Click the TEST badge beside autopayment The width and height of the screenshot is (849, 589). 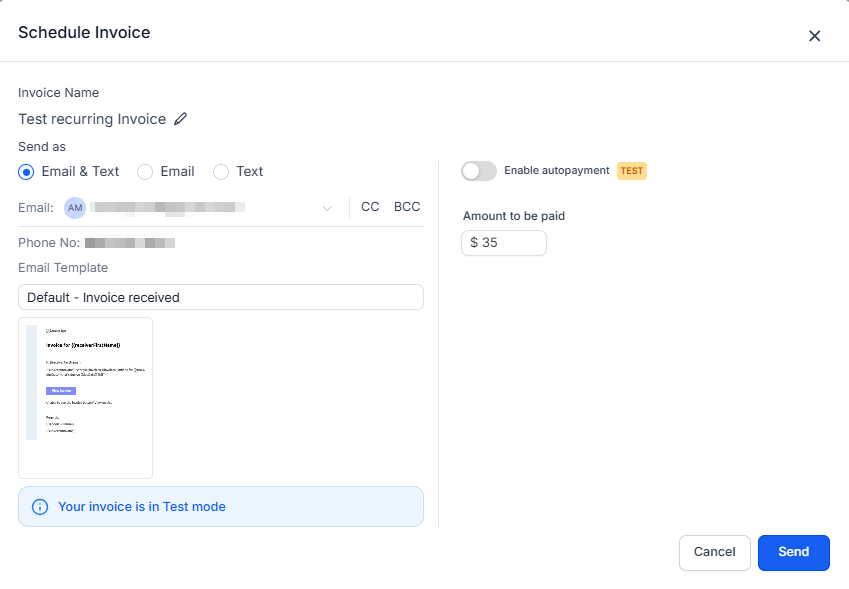632,171
